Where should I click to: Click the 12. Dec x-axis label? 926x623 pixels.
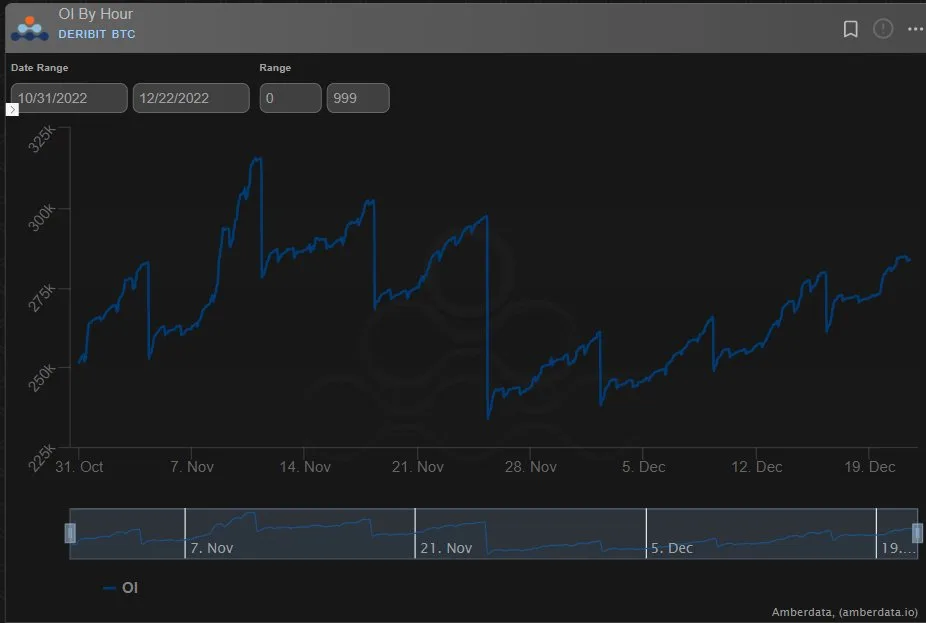[757, 467]
